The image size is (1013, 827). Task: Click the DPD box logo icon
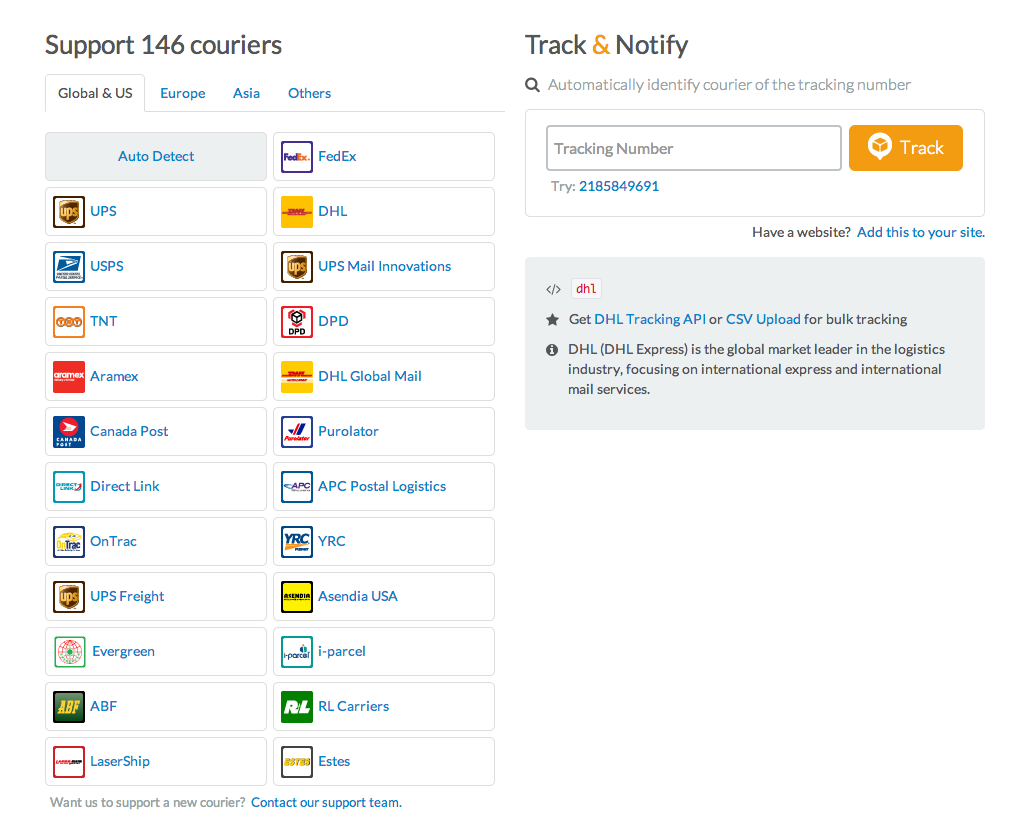pos(297,321)
